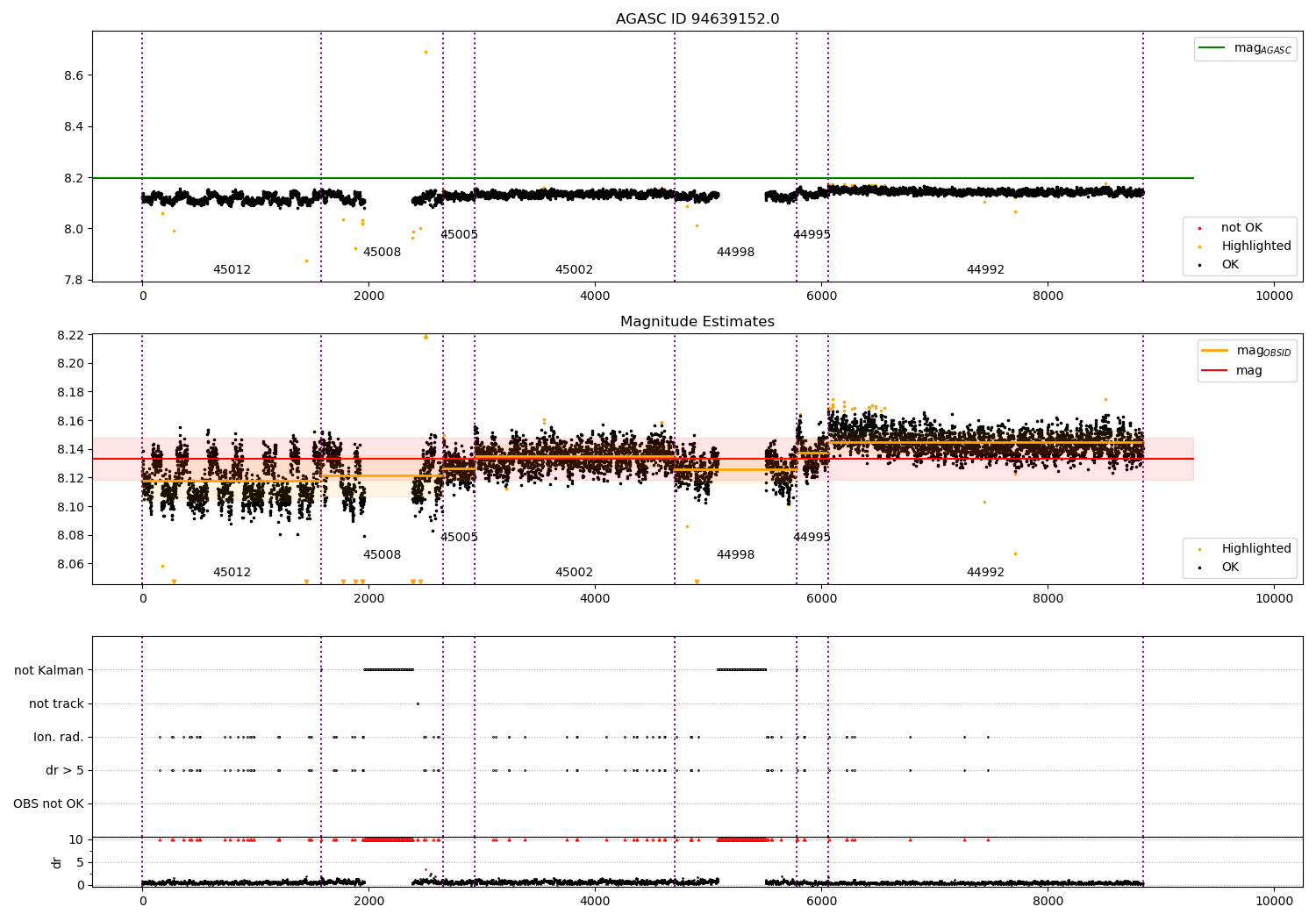Click the red mag legend entry
Screen dimensions: 1316x921
click(1232, 370)
